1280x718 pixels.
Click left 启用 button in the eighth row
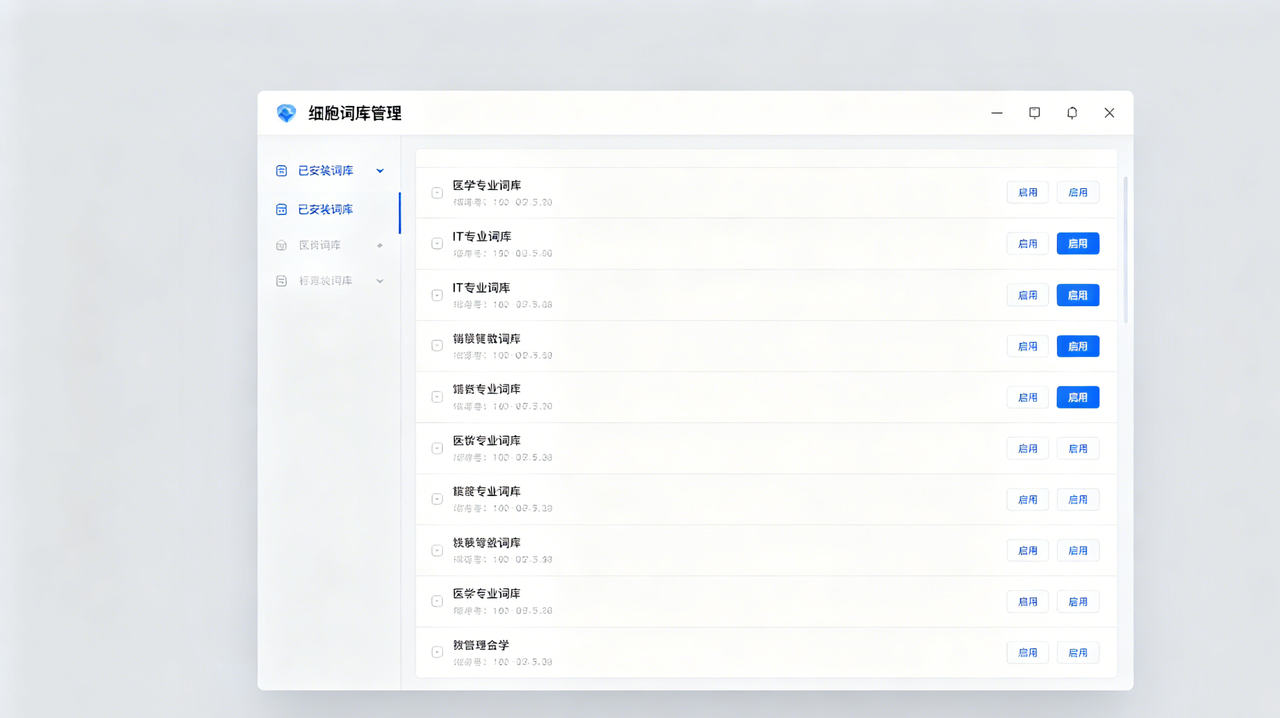click(1028, 550)
